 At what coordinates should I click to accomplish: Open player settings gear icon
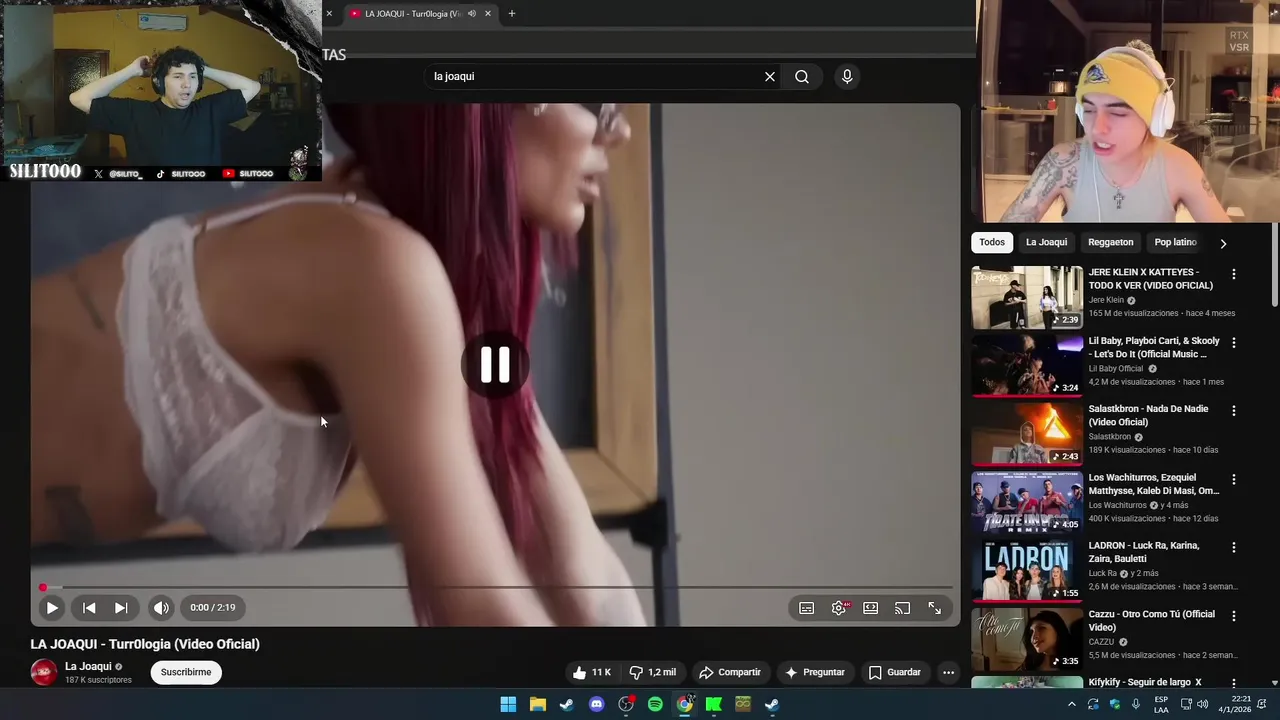pyautogui.click(x=839, y=608)
